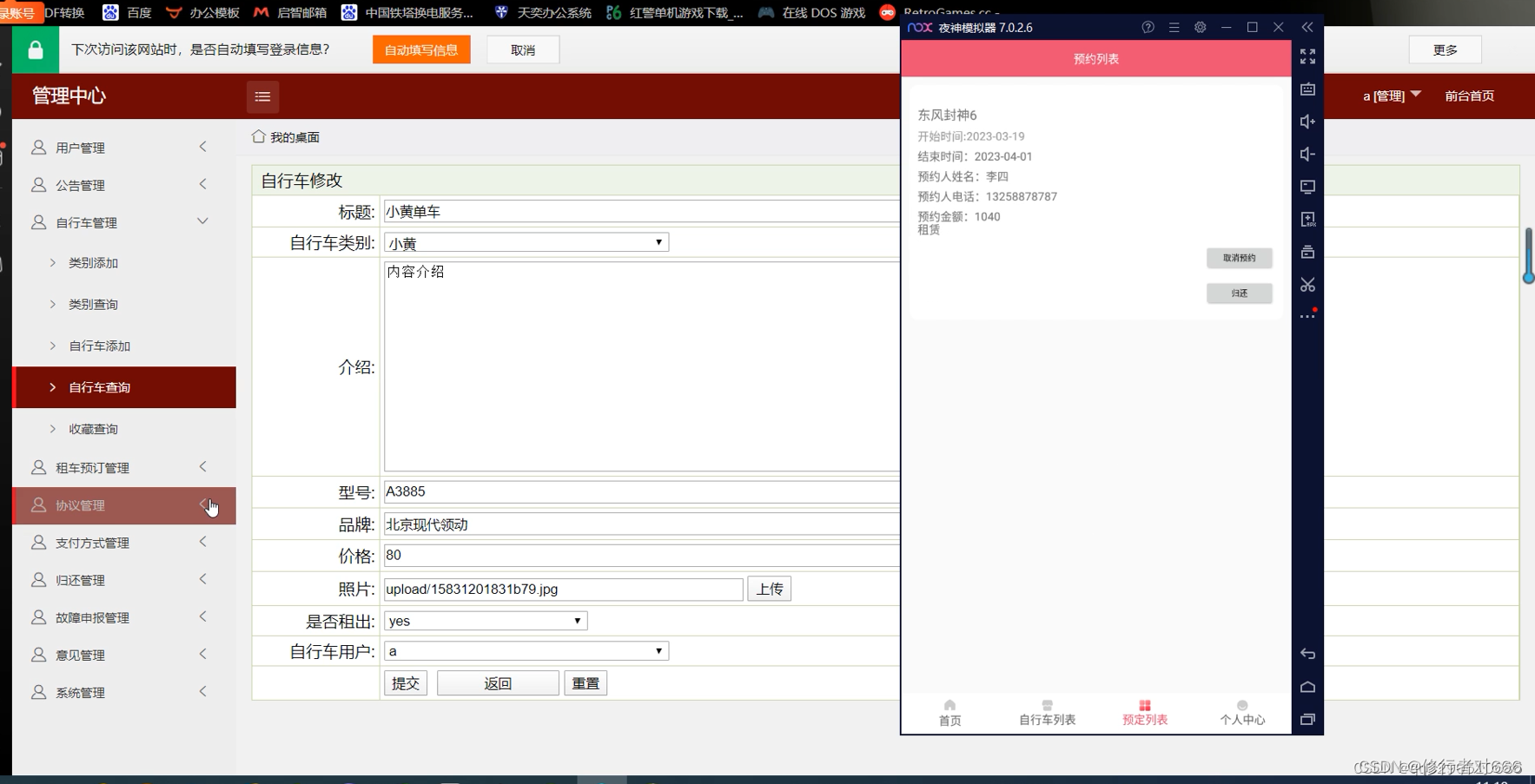Click the home icon beside 我的桌面
Image resolution: width=1535 pixels, height=784 pixels.
[x=258, y=136]
